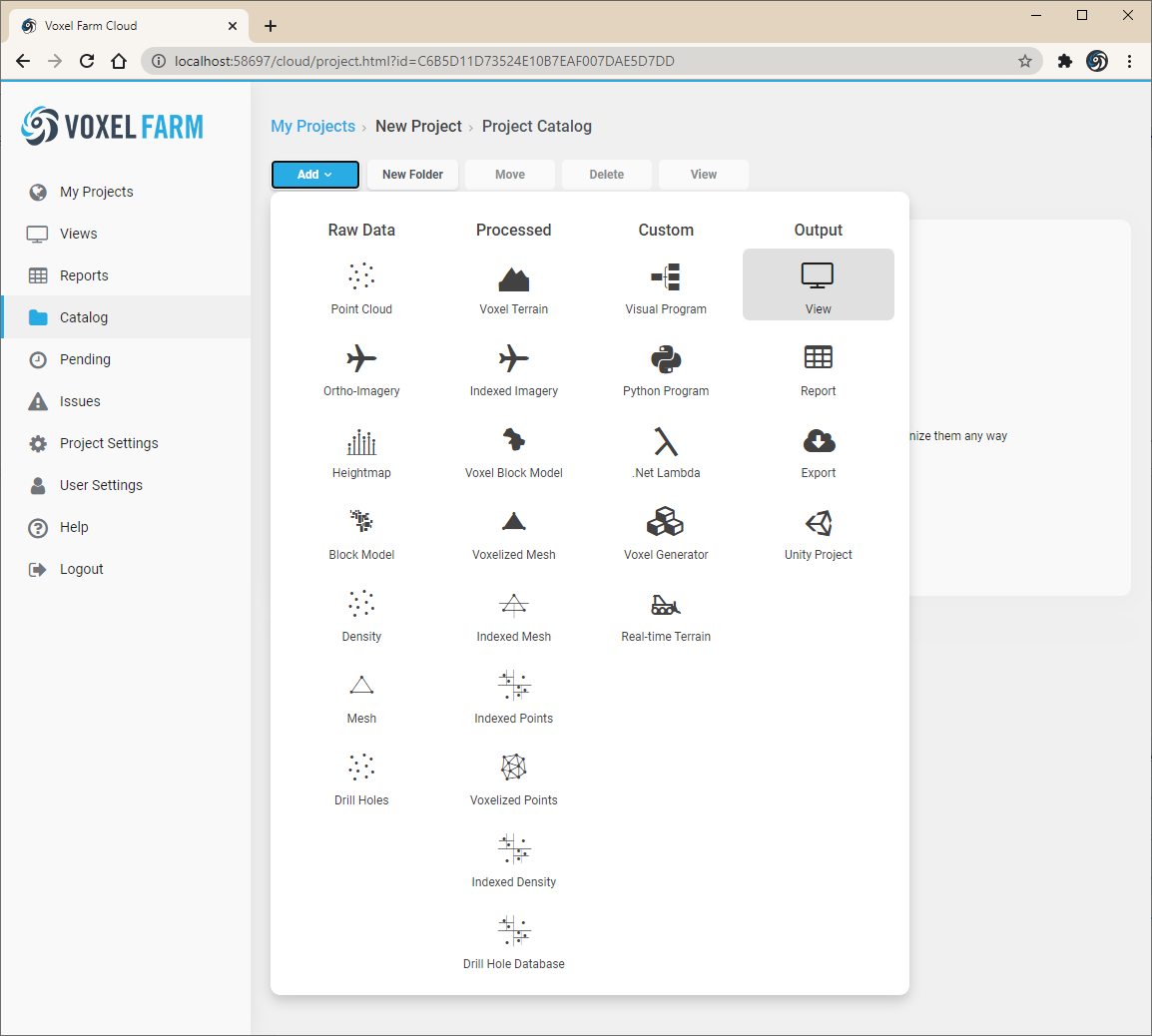The height and width of the screenshot is (1036, 1152).
Task: Create a new View output
Action: [x=818, y=284]
